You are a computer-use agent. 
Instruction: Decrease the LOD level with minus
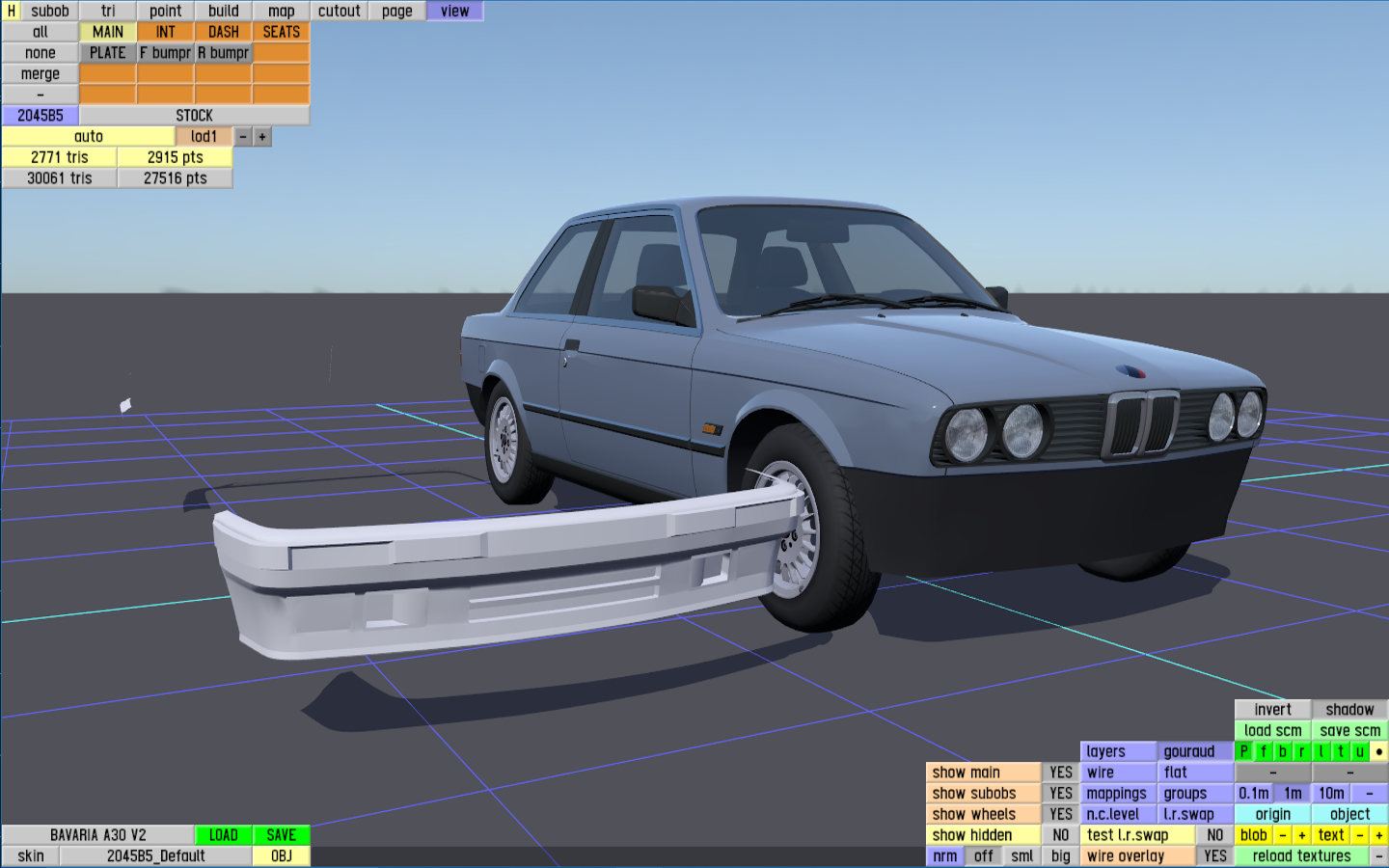click(x=243, y=137)
